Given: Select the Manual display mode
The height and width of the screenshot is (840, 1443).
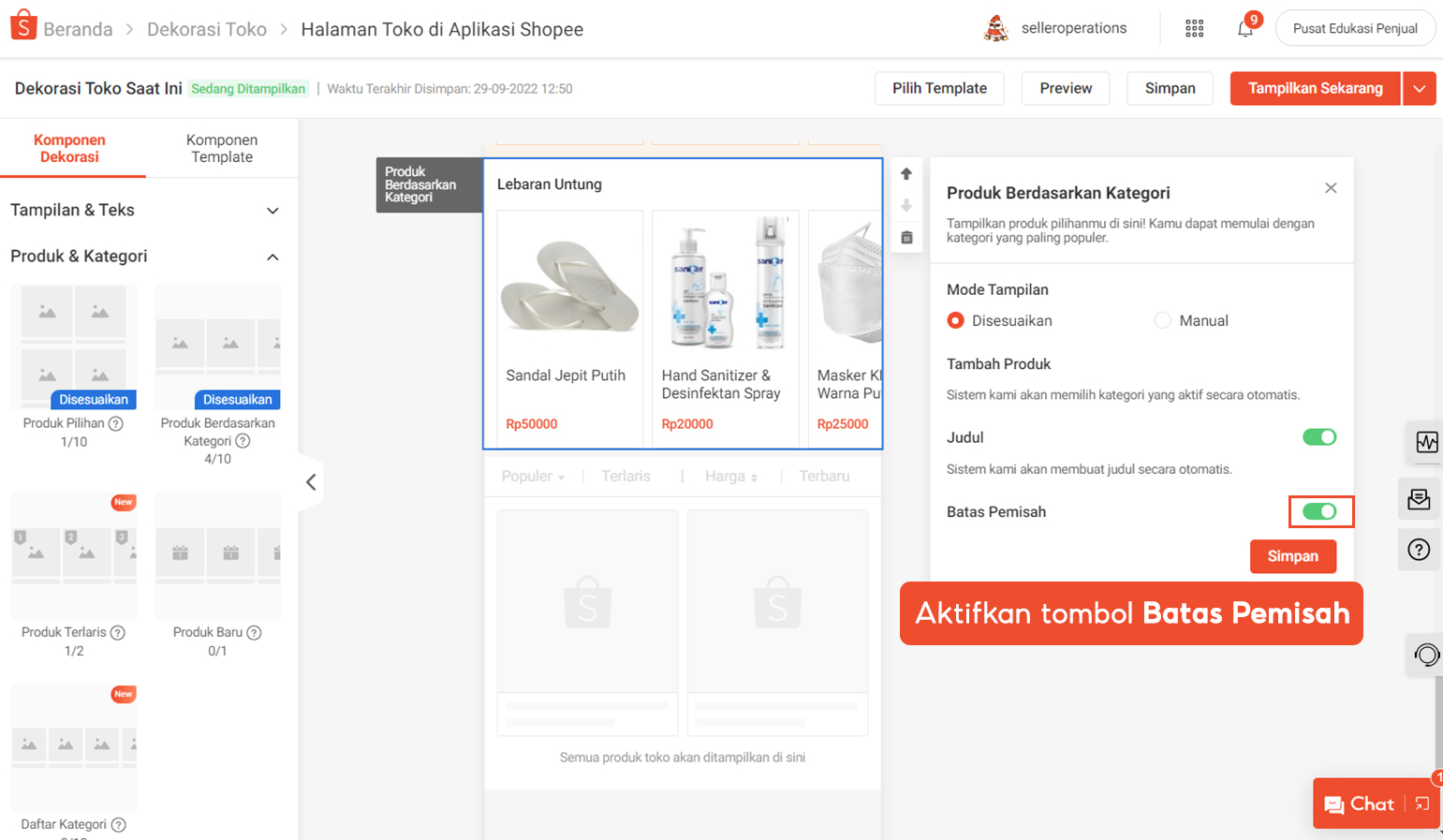Looking at the screenshot, I should 1163,320.
